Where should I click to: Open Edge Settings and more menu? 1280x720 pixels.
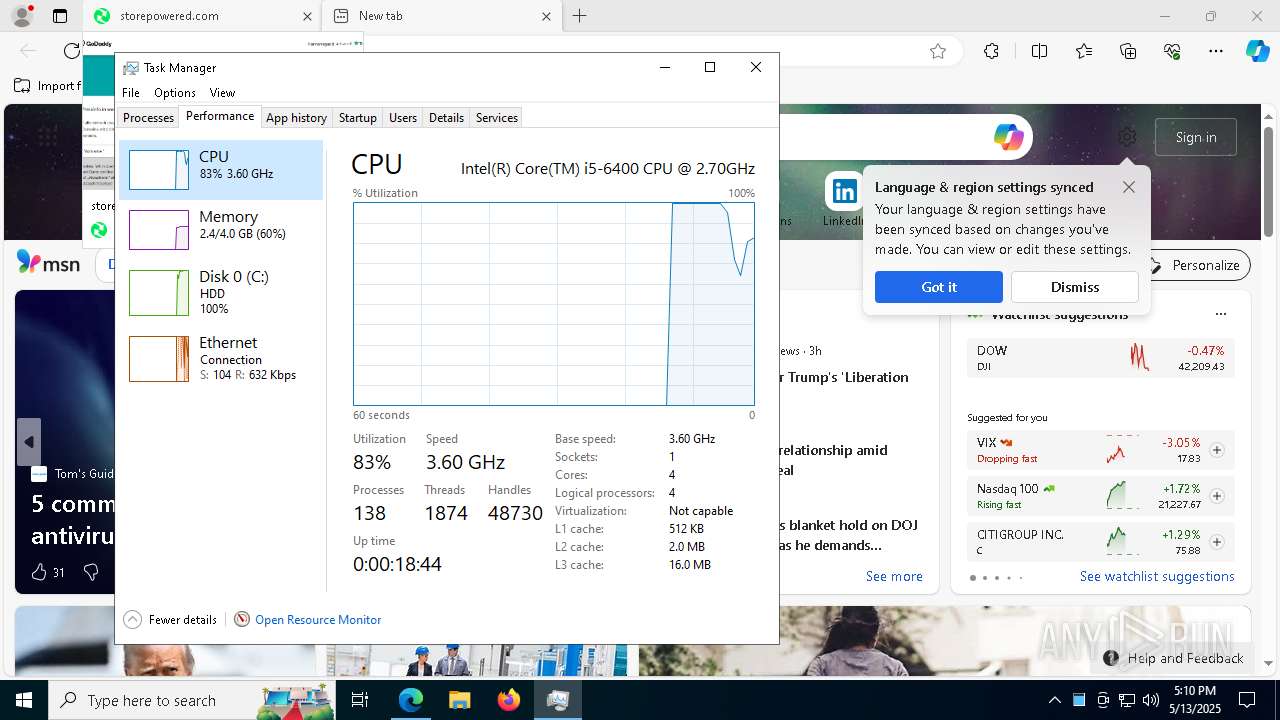pos(1216,51)
